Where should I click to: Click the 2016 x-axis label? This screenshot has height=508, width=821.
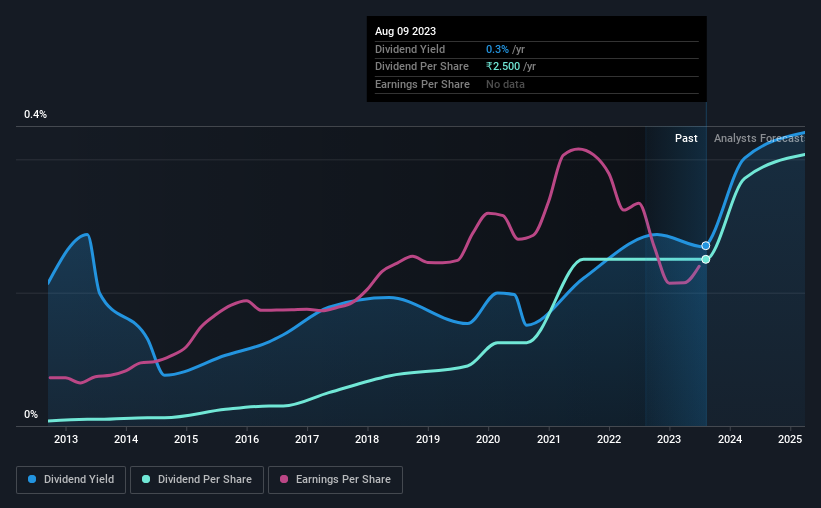(247, 439)
